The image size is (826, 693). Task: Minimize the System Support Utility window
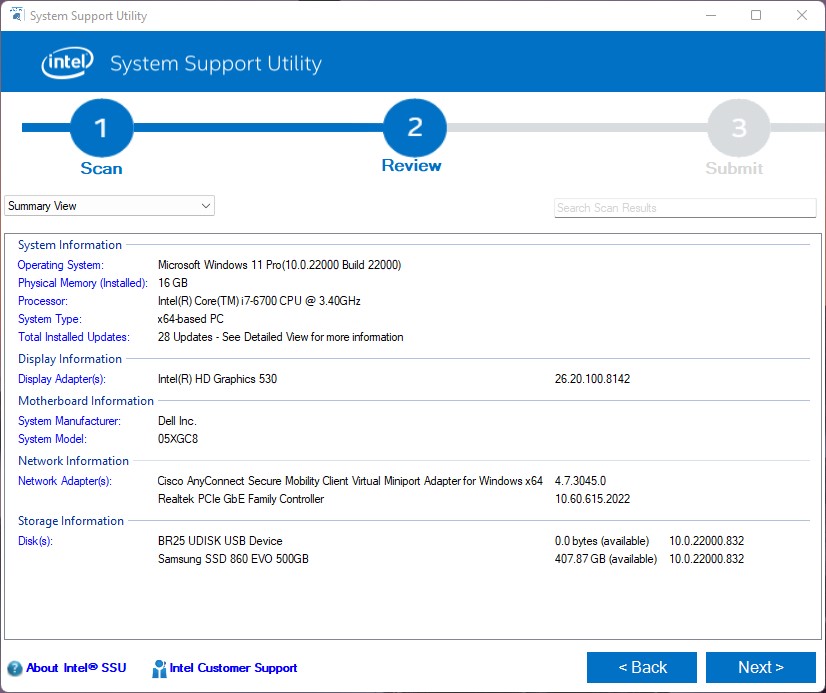710,16
